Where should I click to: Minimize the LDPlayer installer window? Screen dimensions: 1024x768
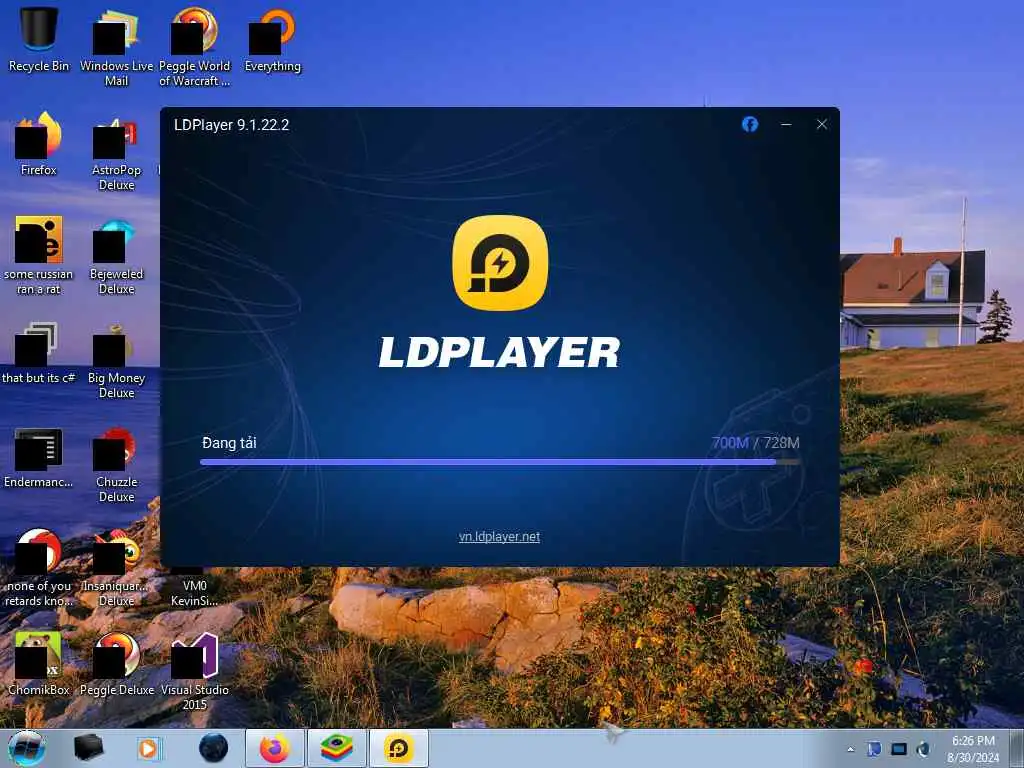(786, 124)
